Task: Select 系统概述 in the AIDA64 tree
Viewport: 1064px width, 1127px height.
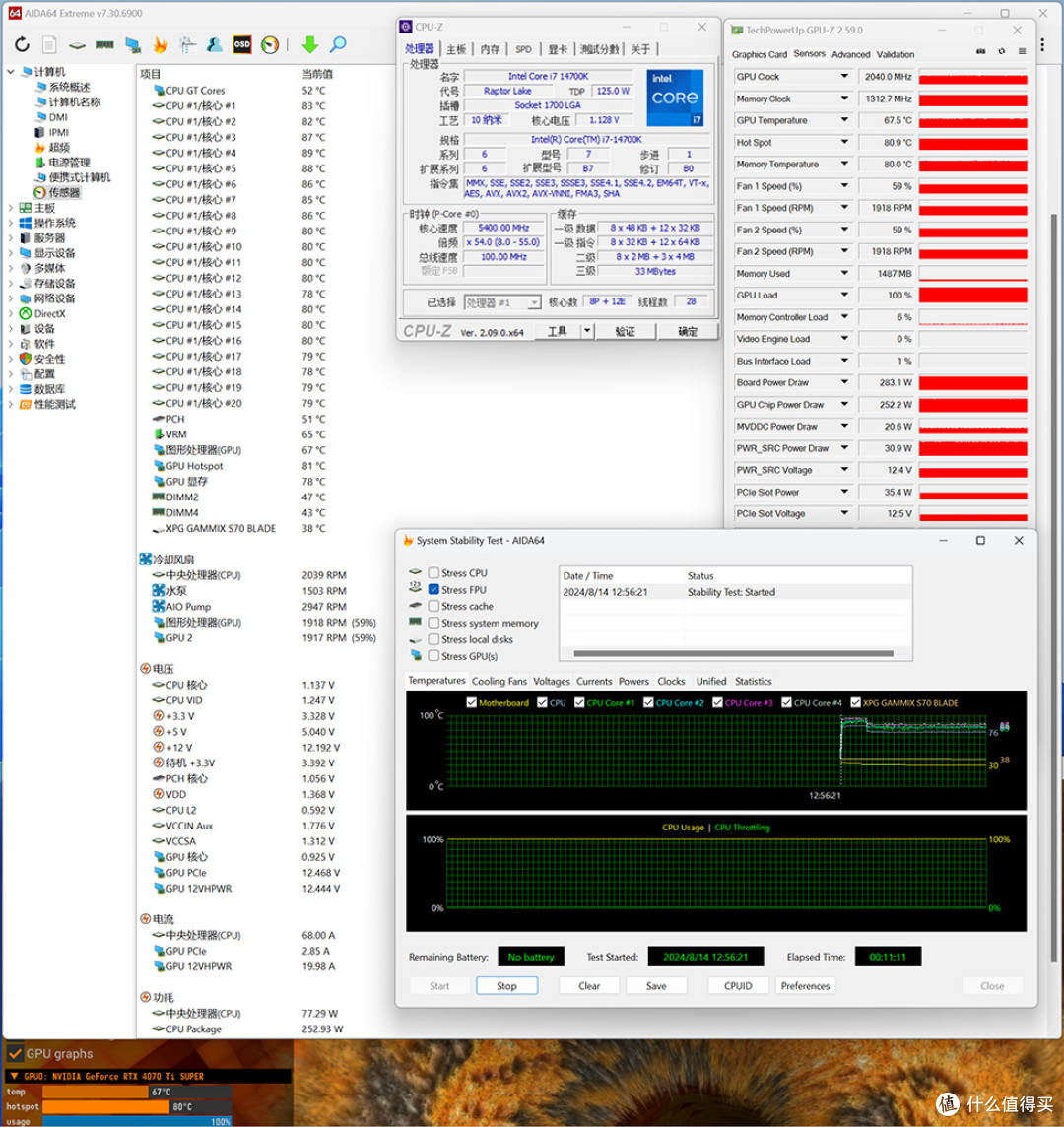Action: (x=69, y=87)
